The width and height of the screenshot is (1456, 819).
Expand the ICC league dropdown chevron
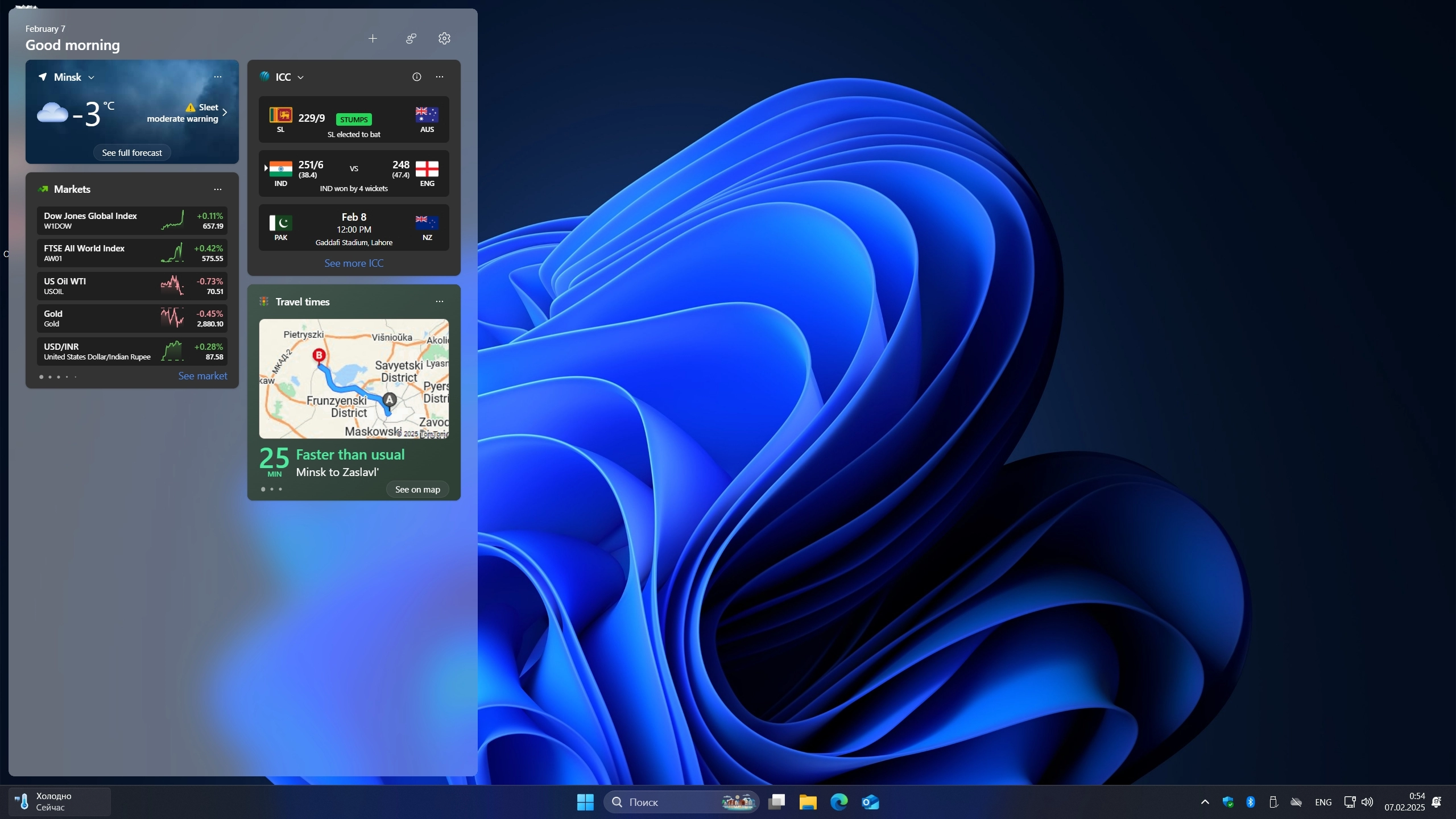click(301, 77)
